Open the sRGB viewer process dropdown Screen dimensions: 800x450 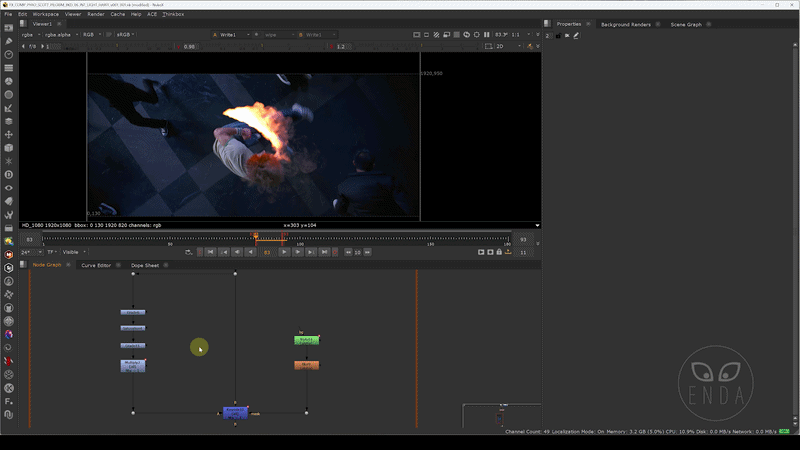point(126,35)
